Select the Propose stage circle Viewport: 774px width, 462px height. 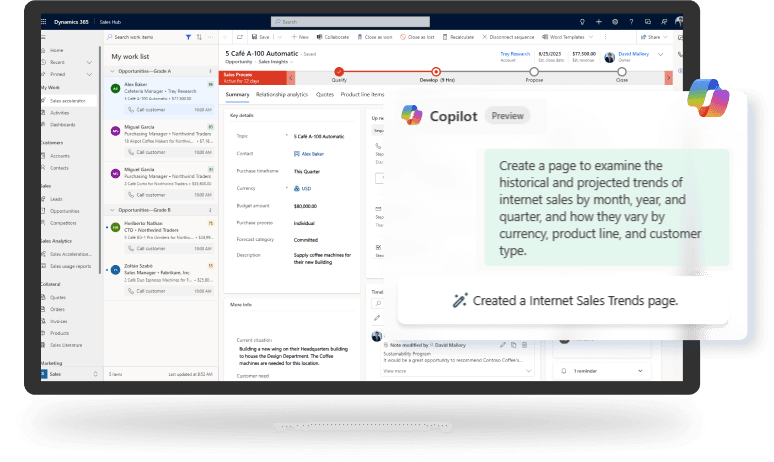534,71
